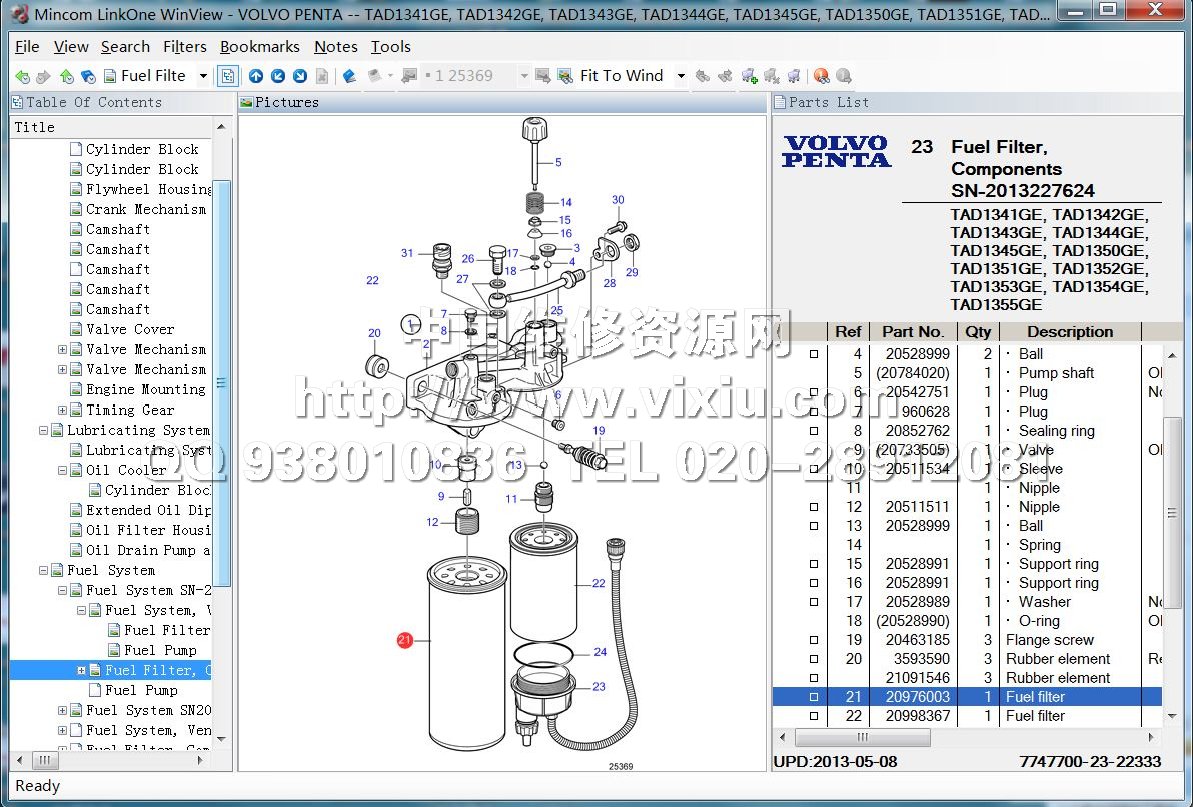Image resolution: width=1193 pixels, height=807 pixels.
Task: Select Crank Mechanism in table of contents
Action: (145, 209)
